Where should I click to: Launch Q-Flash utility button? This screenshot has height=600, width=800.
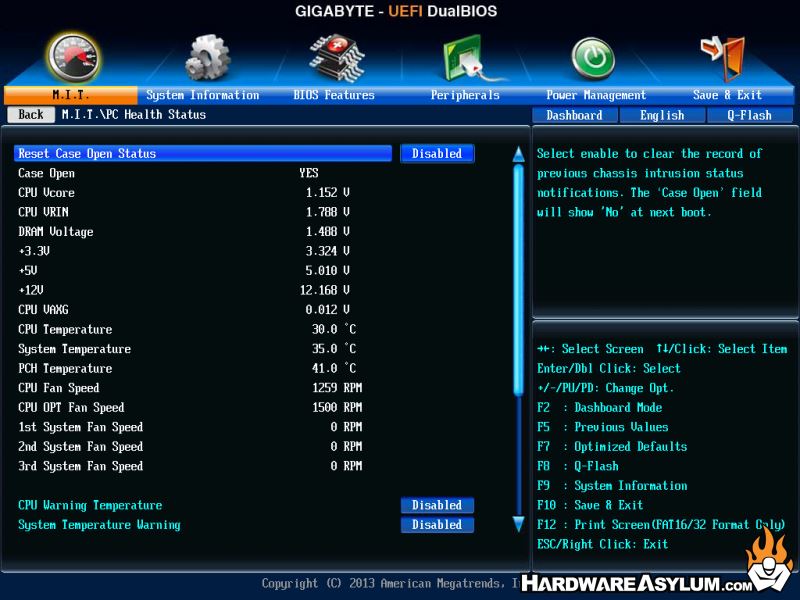749,115
